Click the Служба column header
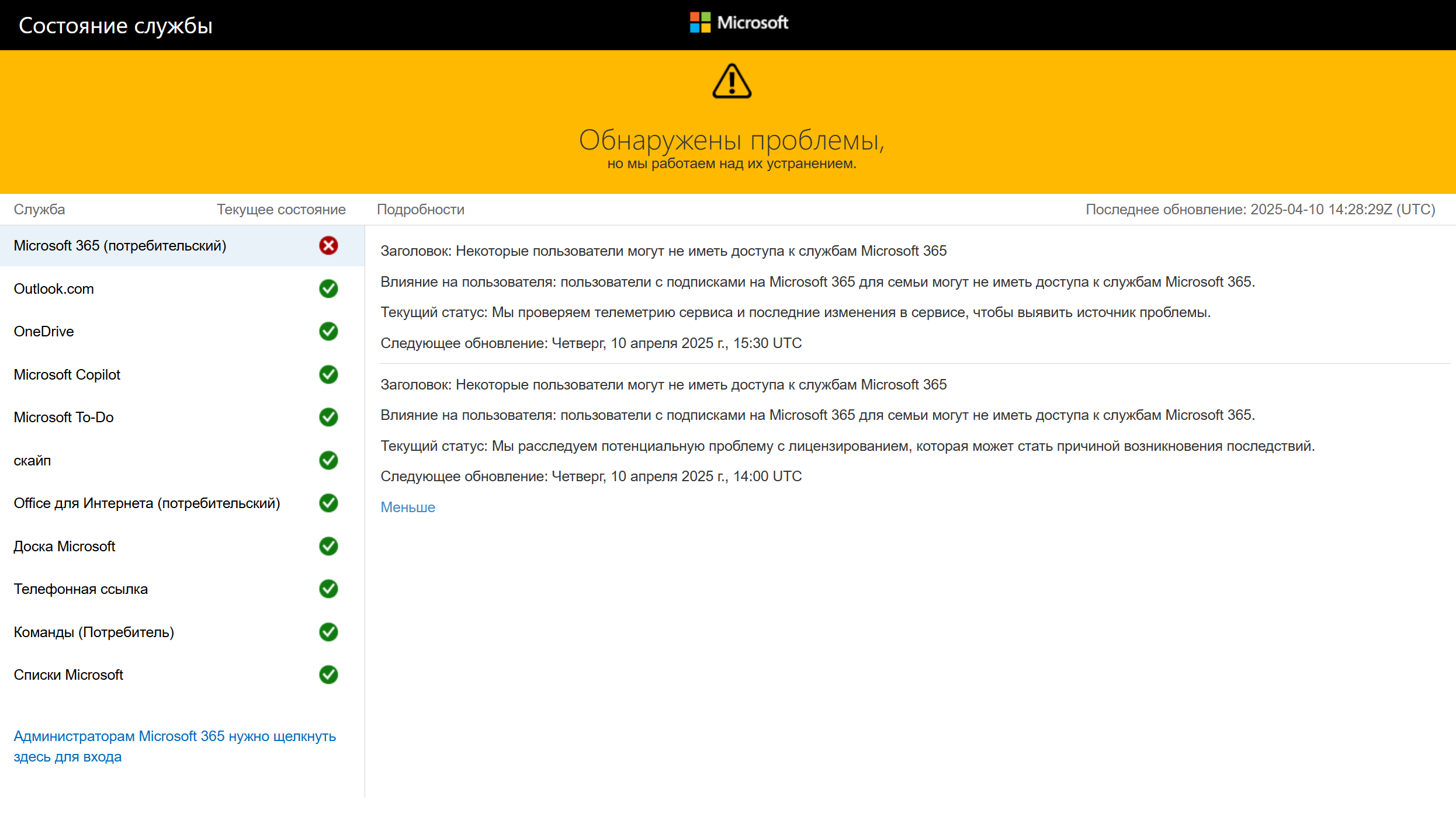1456x831 pixels. 39,209
